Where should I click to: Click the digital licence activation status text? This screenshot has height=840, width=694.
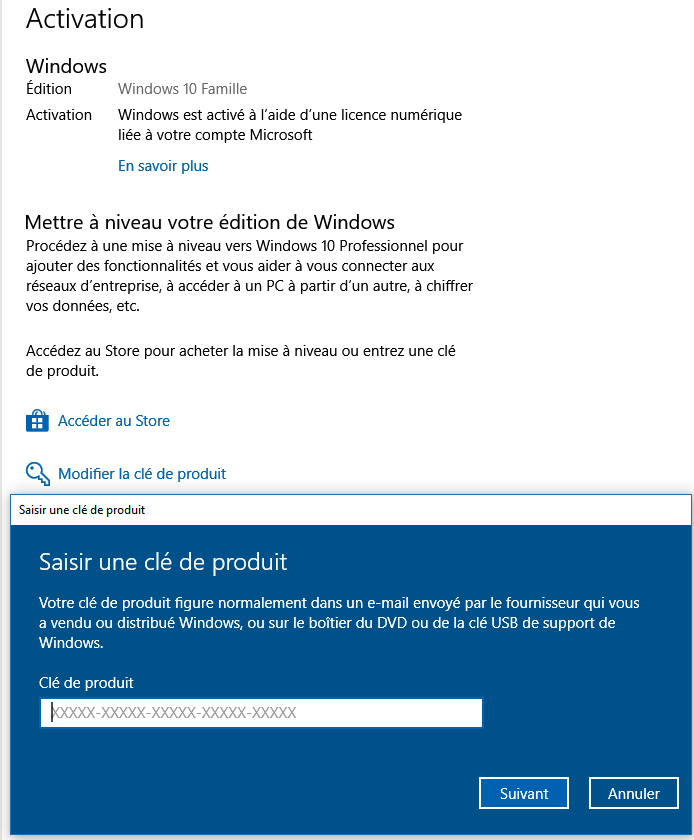coord(290,125)
